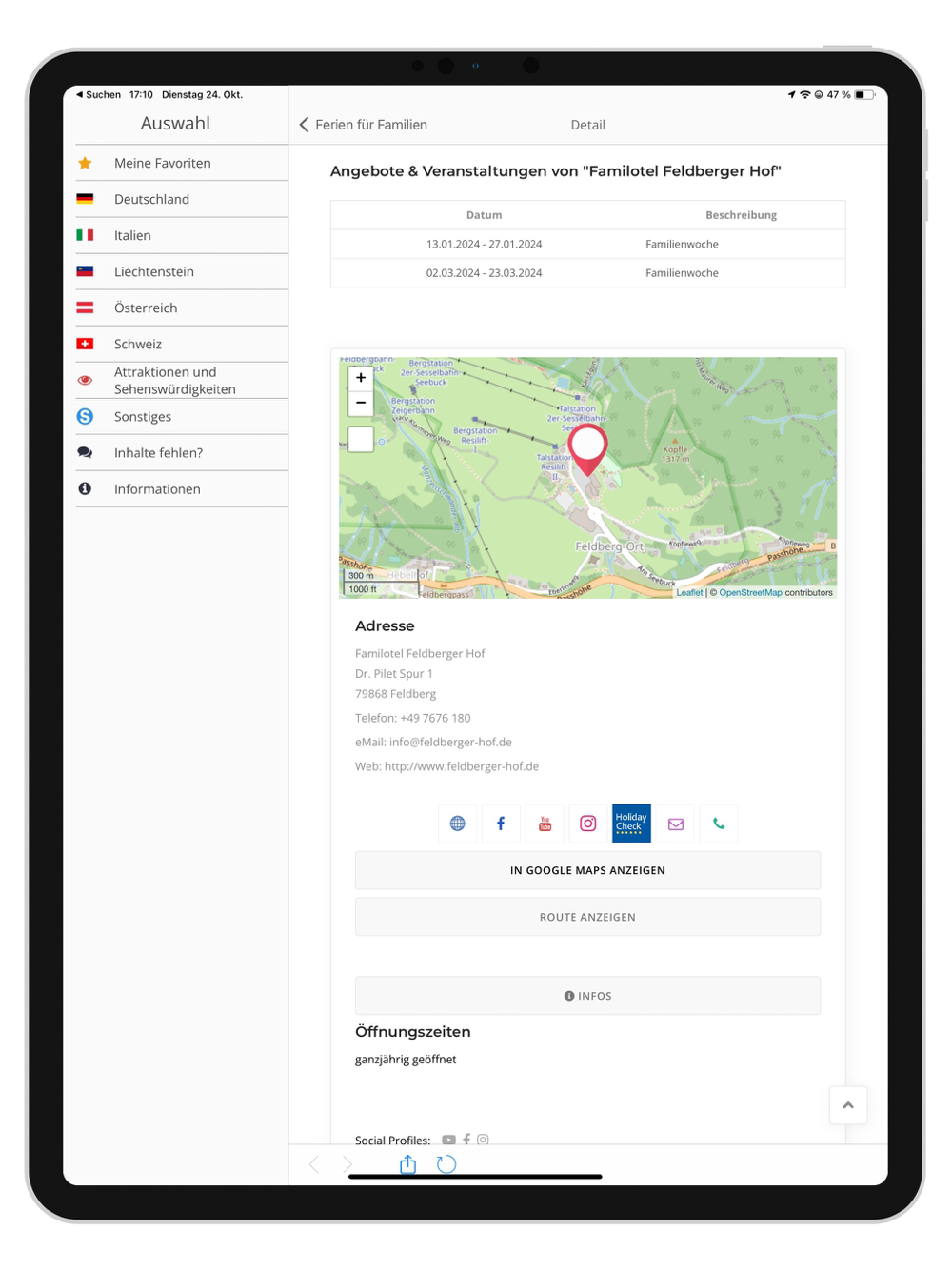Open Sonstiges in the sidebar
Image resolution: width=952 pixels, height=1270 pixels.
pyautogui.click(x=182, y=417)
